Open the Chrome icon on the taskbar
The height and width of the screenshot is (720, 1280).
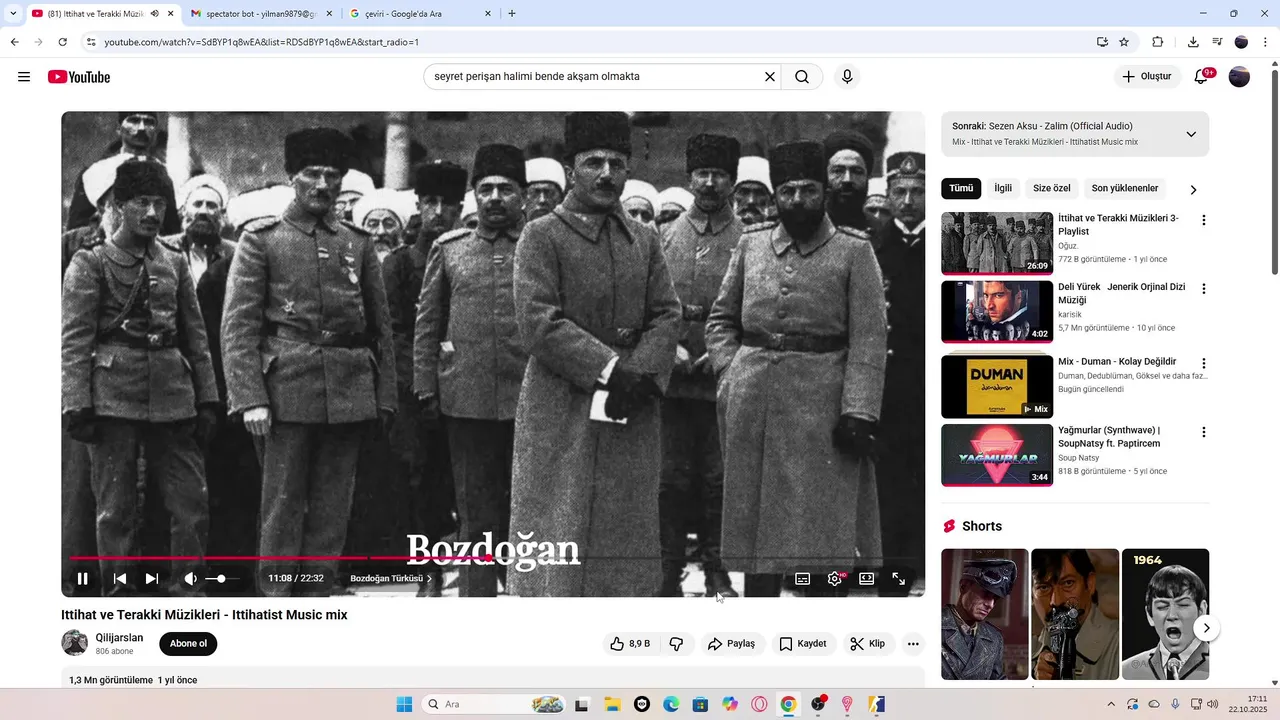coord(789,704)
